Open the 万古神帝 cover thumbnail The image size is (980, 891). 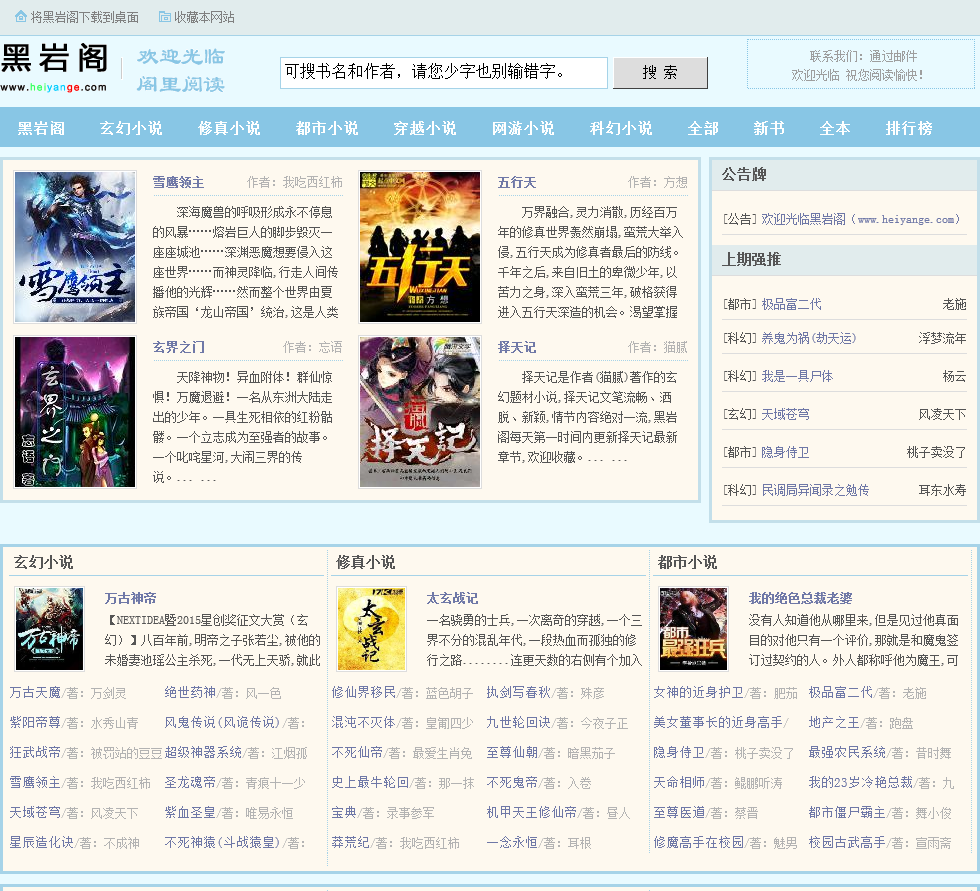49,629
